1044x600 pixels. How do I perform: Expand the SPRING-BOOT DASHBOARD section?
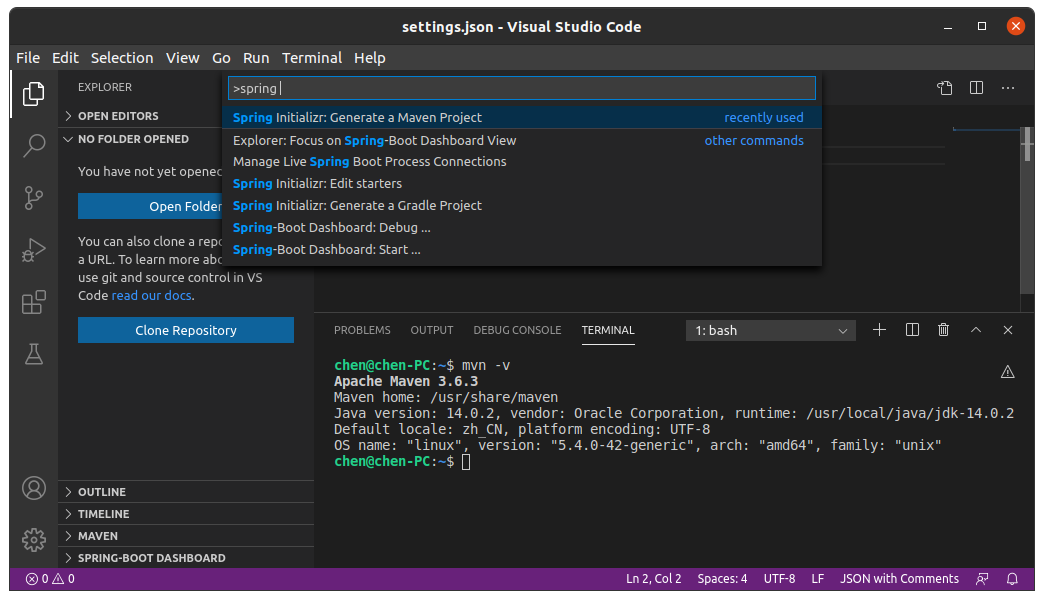point(186,558)
